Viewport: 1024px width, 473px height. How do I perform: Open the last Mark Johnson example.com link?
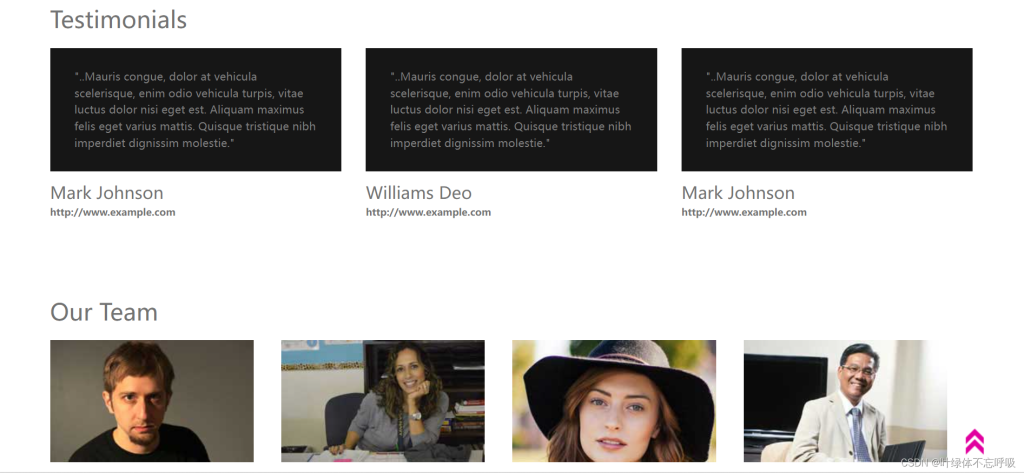(744, 212)
